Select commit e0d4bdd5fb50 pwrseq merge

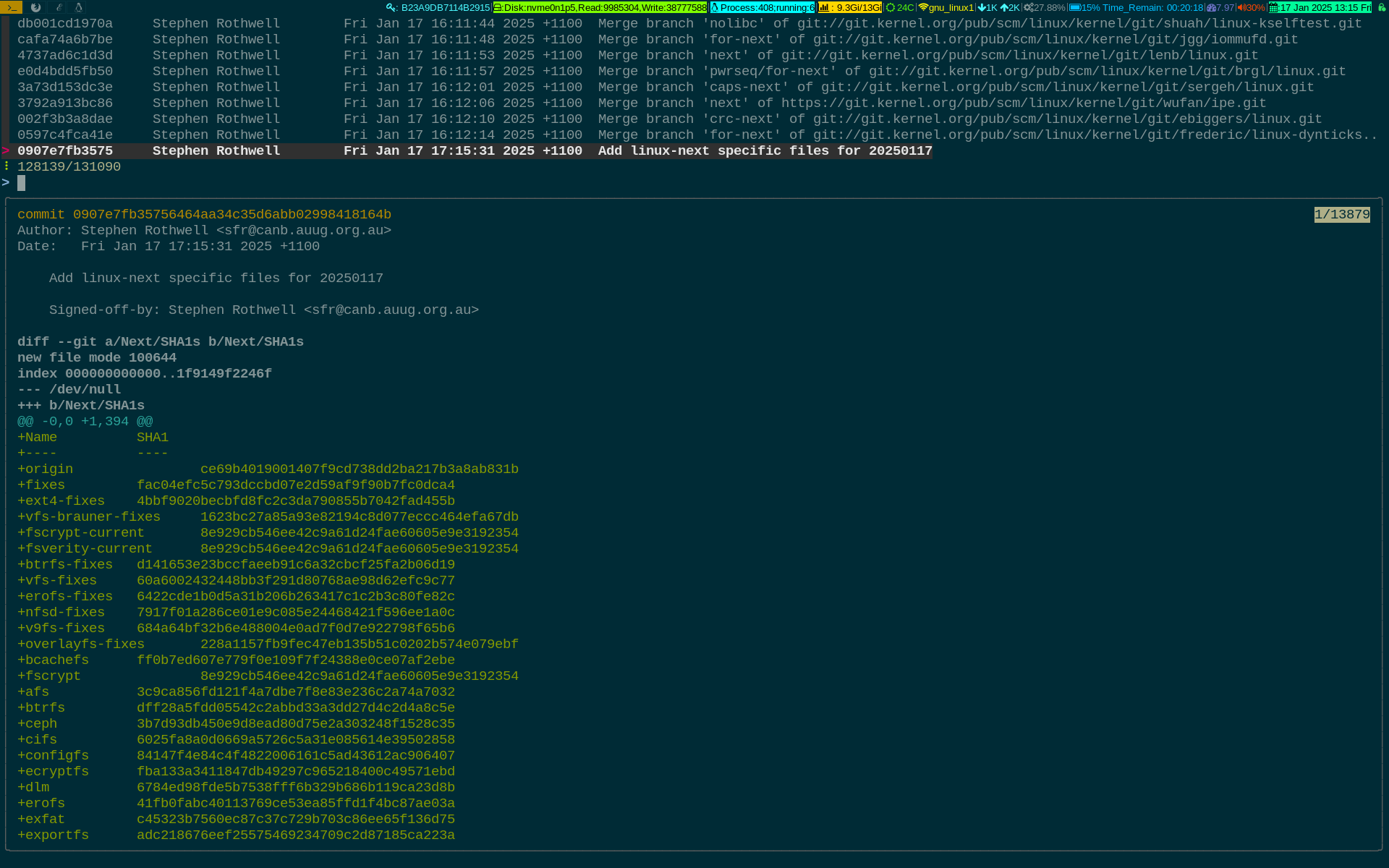click(681, 71)
